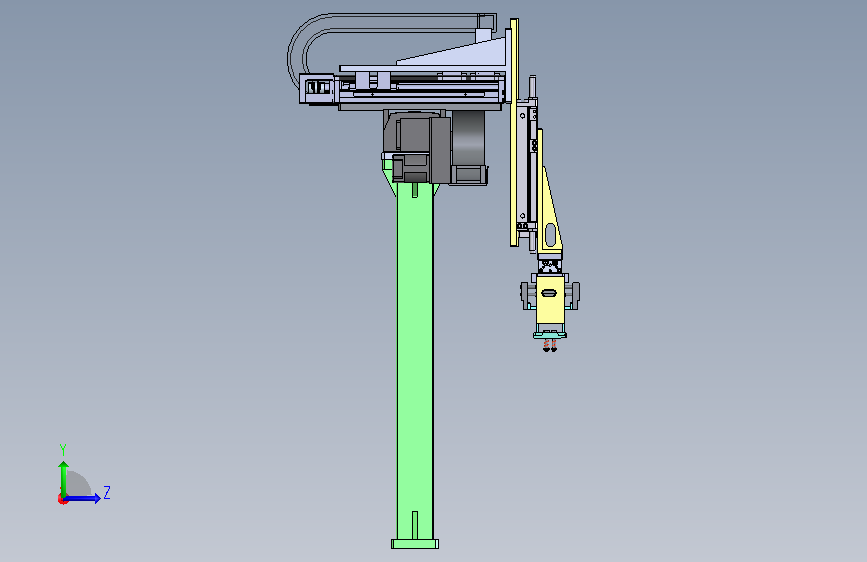Click the blue Z axis arrow of triad
Screen dimensions: 867x562
click(x=83, y=498)
